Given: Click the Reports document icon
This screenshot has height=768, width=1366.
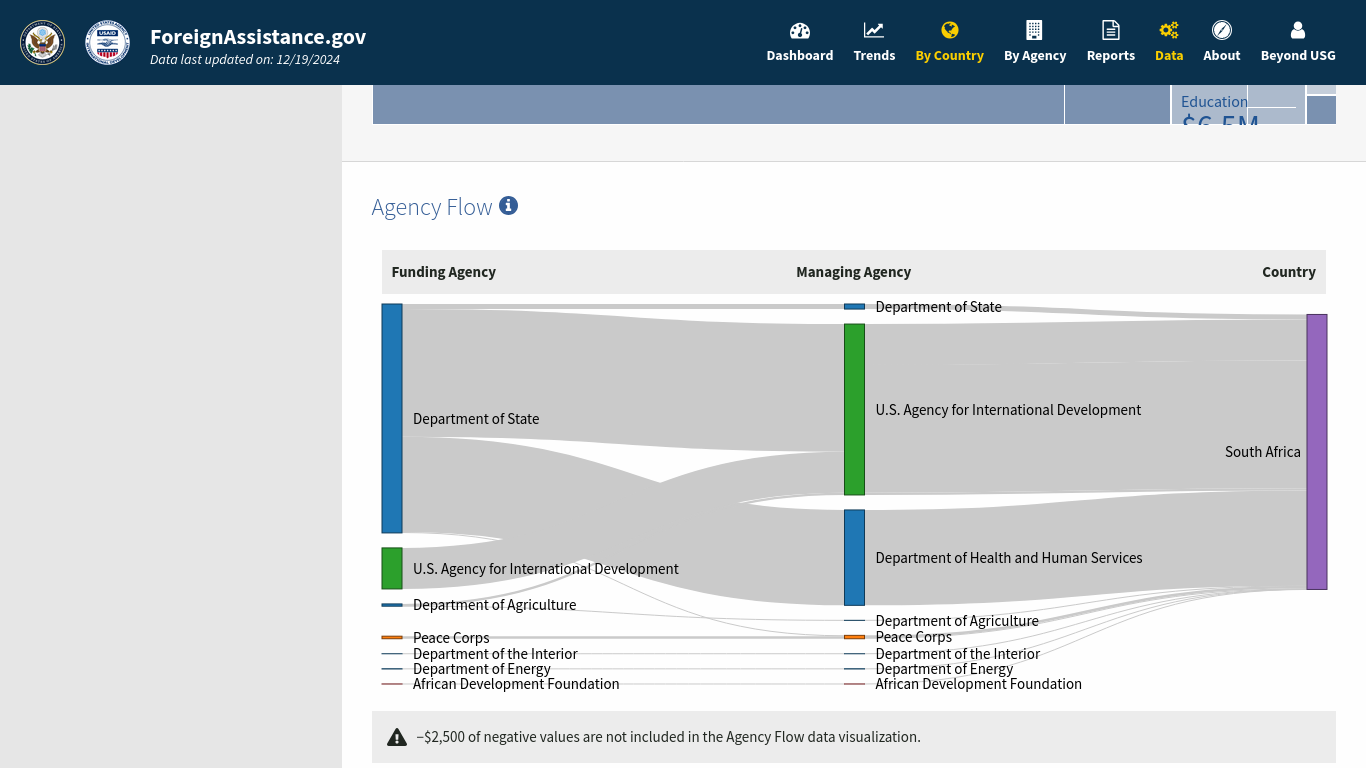Looking at the screenshot, I should [1111, 30].
